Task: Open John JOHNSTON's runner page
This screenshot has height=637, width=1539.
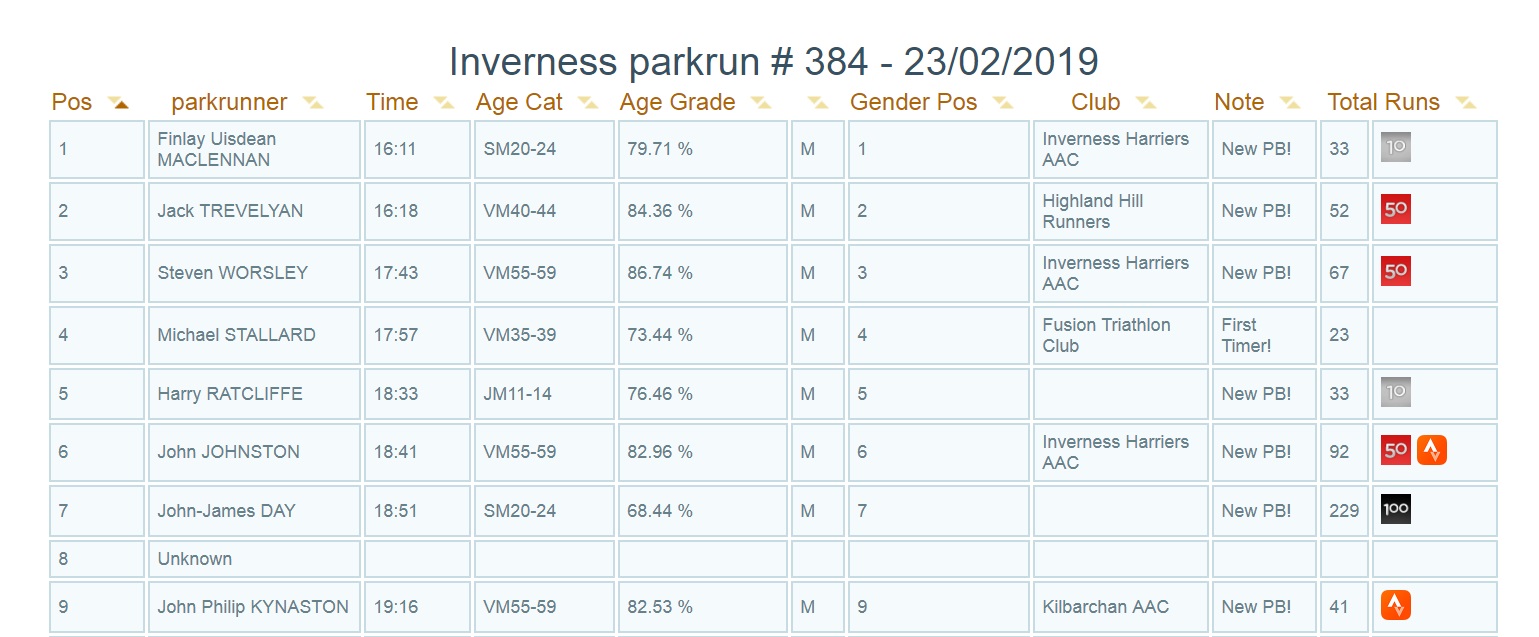Action: pyautogui.click(x=229, y=452)
